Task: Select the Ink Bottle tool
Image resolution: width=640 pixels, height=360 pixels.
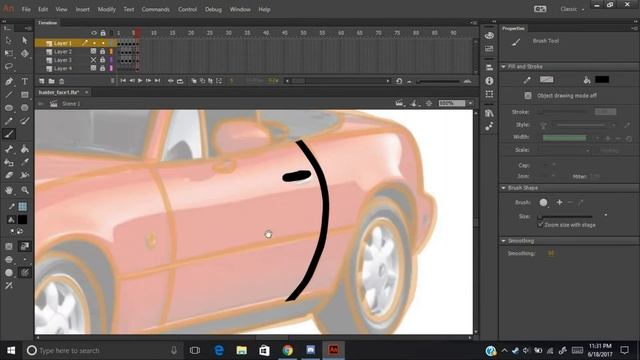Action: tap(9, 162)
